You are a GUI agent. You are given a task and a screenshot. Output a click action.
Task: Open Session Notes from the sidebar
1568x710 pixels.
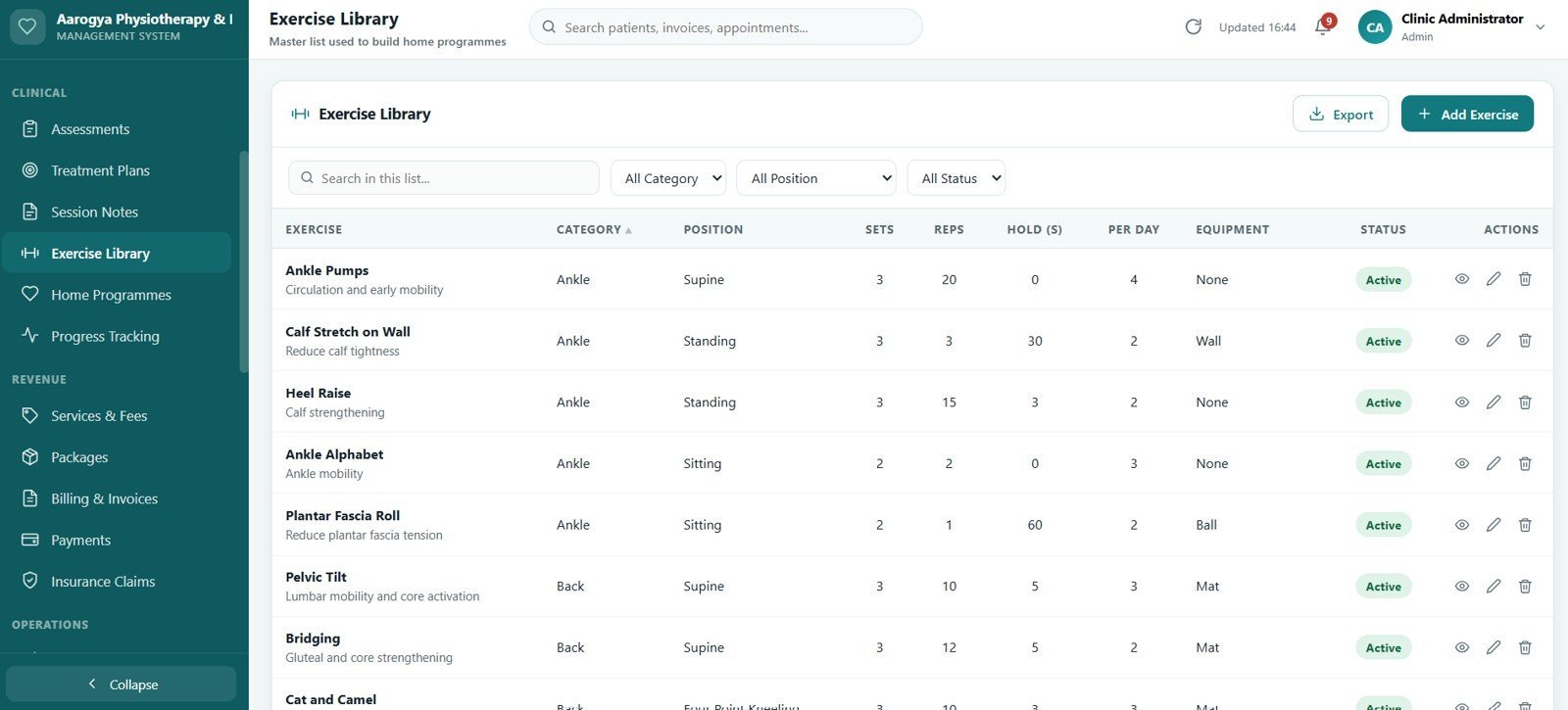(x=117, y=212)
